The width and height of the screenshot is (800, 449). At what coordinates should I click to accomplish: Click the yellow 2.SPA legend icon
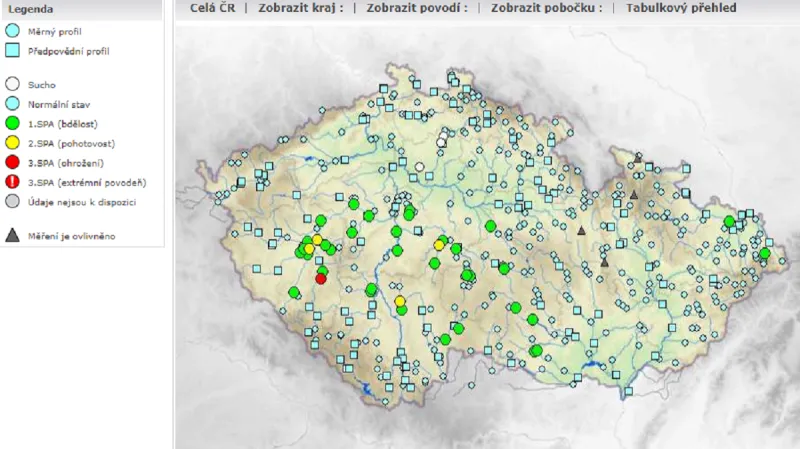[12, 142]
